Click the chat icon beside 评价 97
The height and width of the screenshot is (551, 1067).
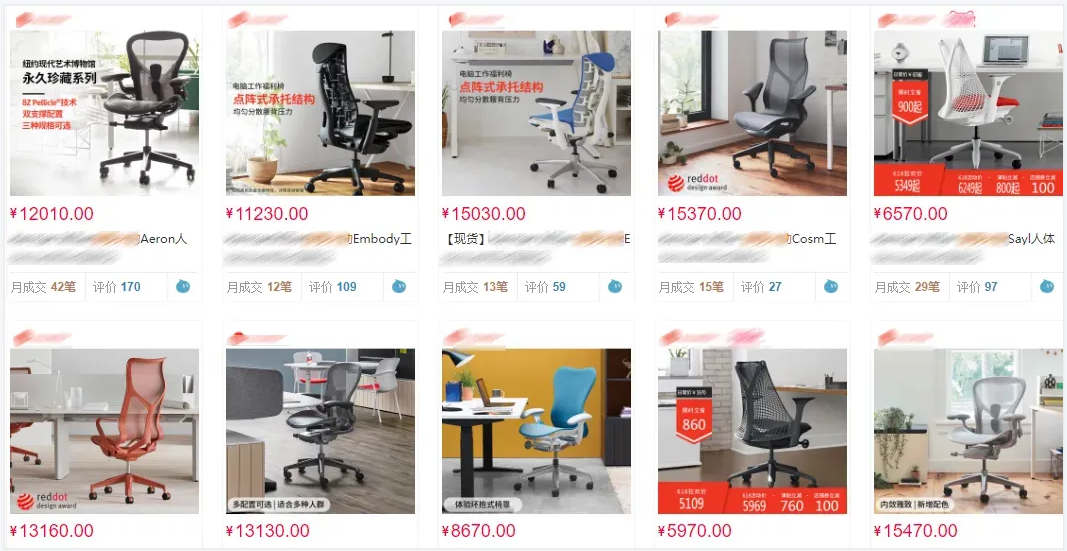click(1047, 286)
